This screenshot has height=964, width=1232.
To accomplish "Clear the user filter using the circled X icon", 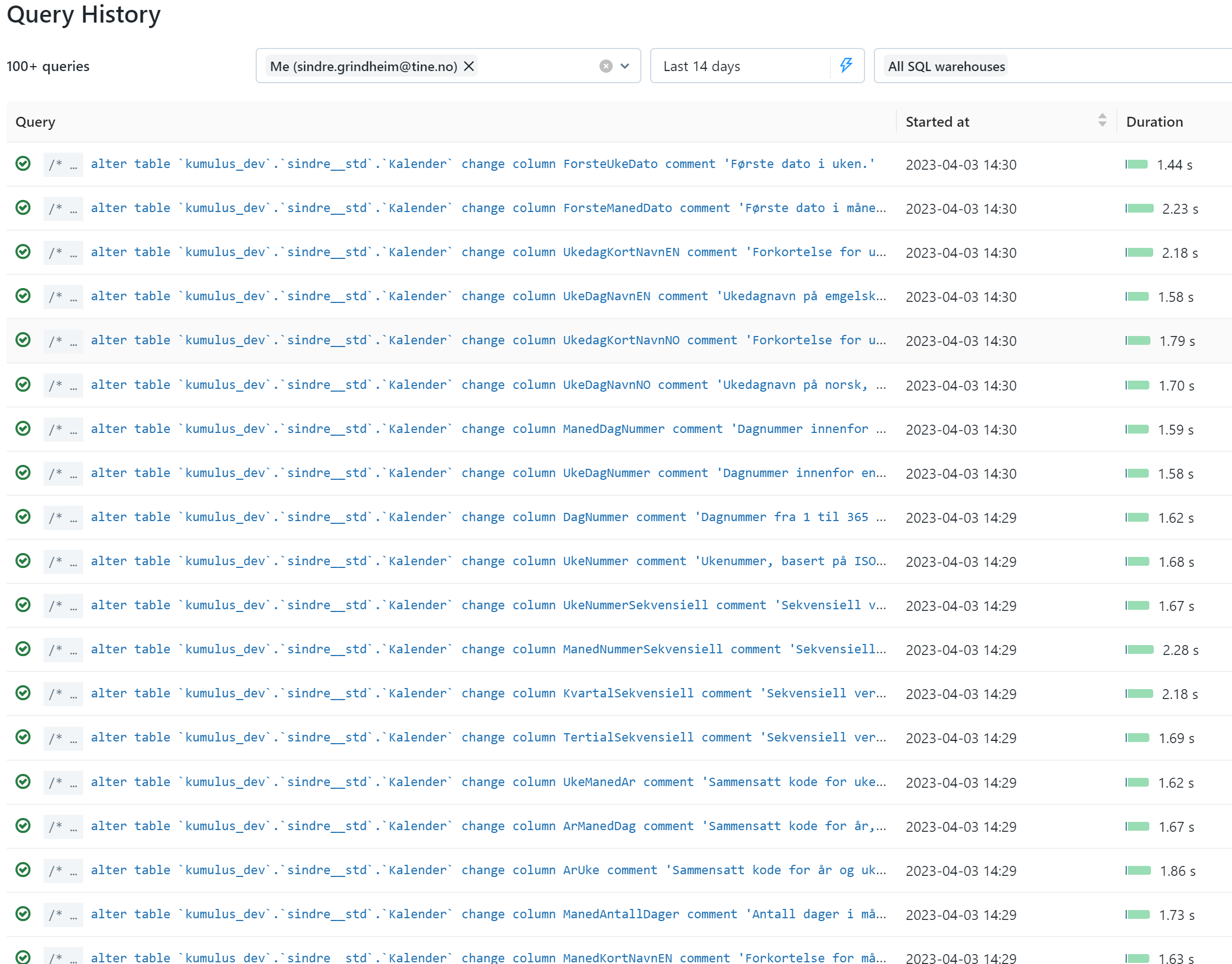I will 606,66.
